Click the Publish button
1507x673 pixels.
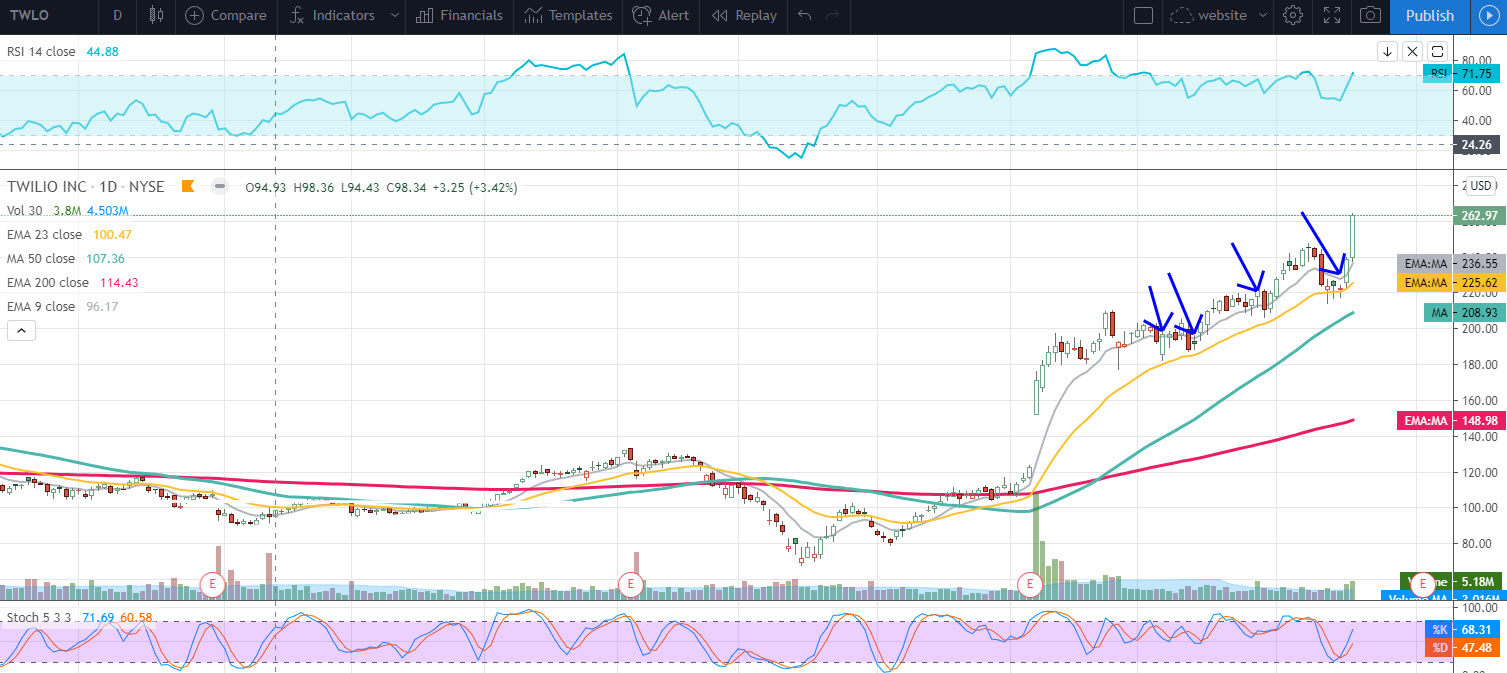[x=1430, y=15]
